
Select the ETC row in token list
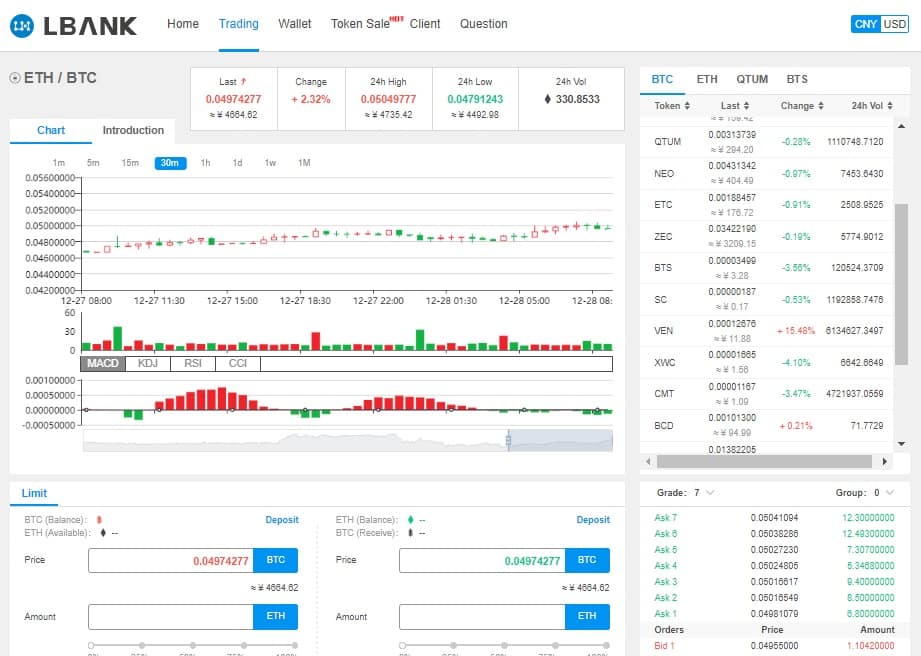[767, 205]
